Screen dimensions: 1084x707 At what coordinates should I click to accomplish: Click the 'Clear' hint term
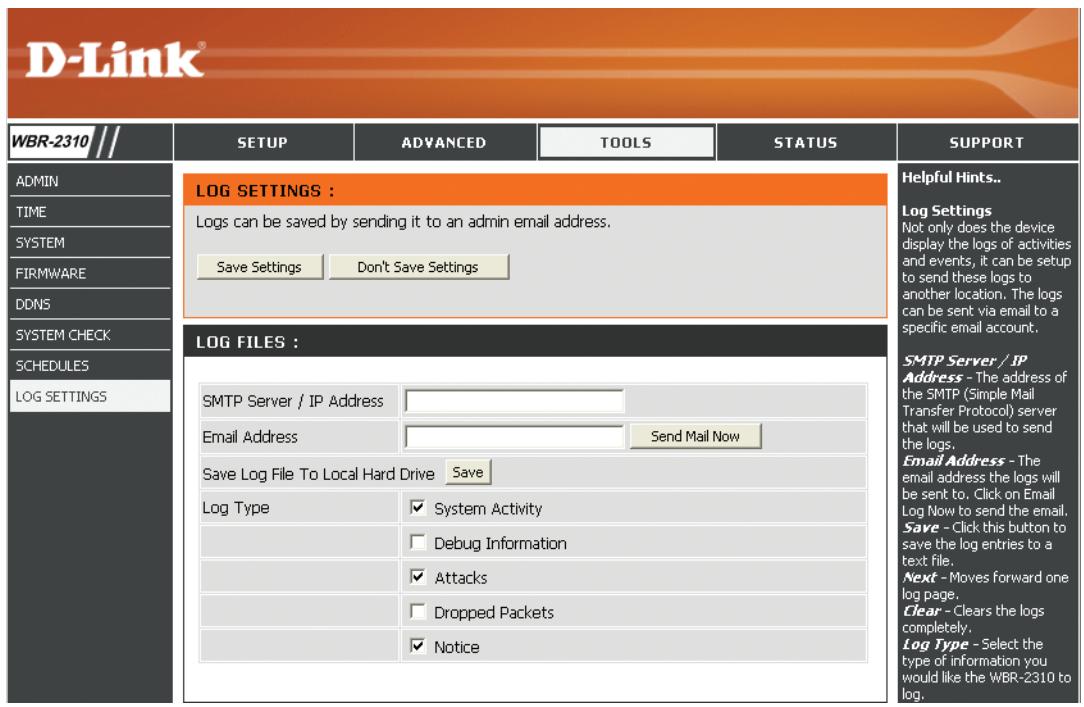coord(922,611)
